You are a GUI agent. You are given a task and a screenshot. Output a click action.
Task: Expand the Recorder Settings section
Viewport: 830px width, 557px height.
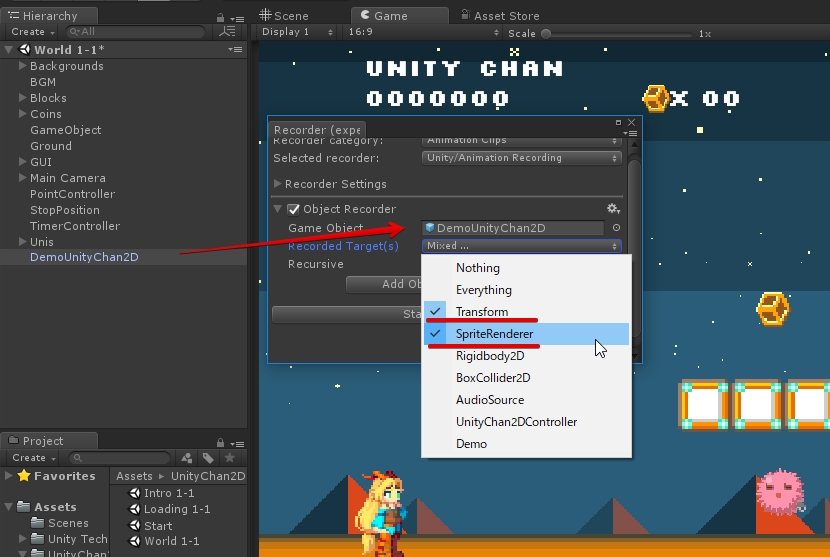click(277, 184)
